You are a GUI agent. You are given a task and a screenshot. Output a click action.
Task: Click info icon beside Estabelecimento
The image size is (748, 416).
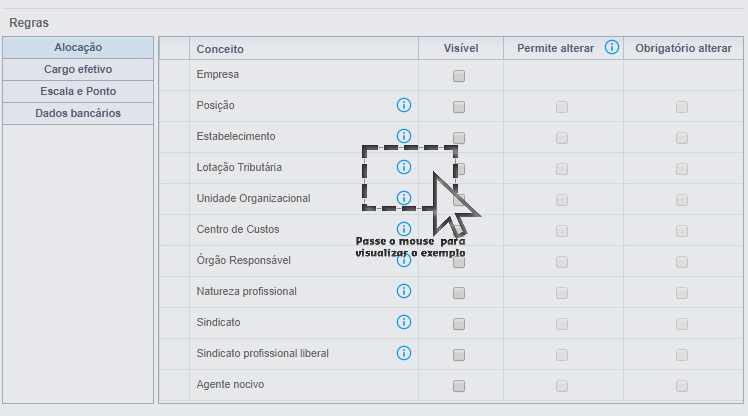coord(404,136)
